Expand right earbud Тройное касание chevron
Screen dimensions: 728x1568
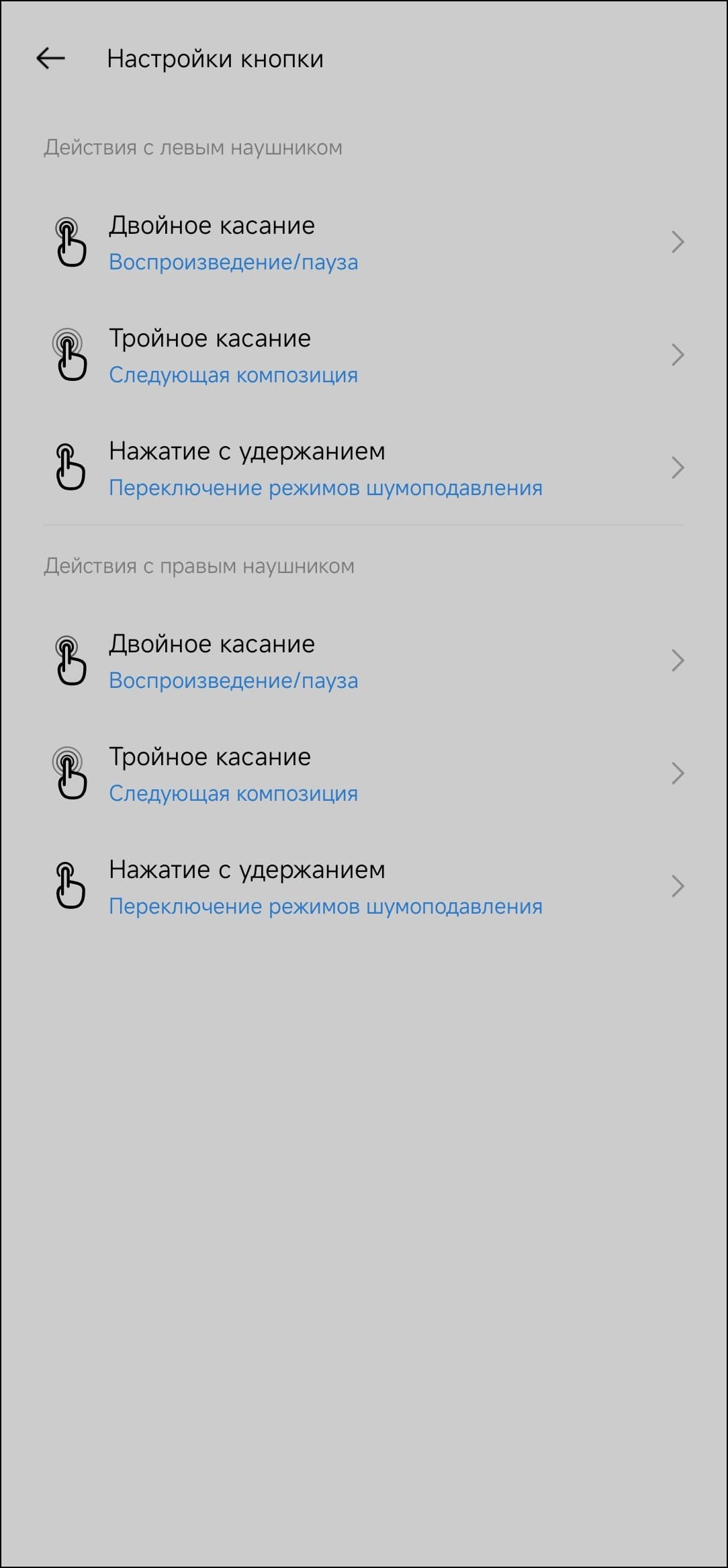(678, 773)
